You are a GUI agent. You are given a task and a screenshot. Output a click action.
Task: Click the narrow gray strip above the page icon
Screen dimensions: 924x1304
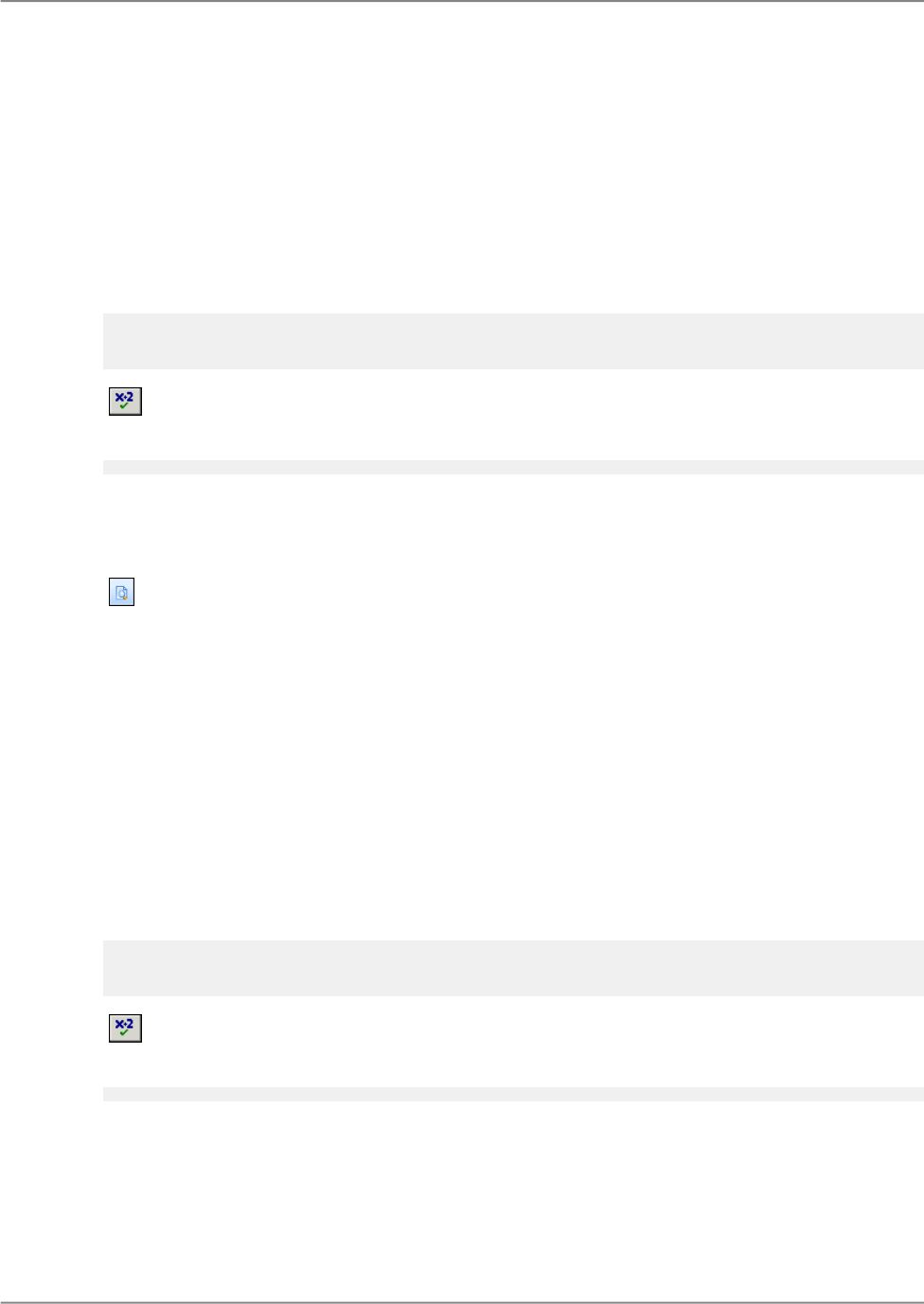[512, 467]
